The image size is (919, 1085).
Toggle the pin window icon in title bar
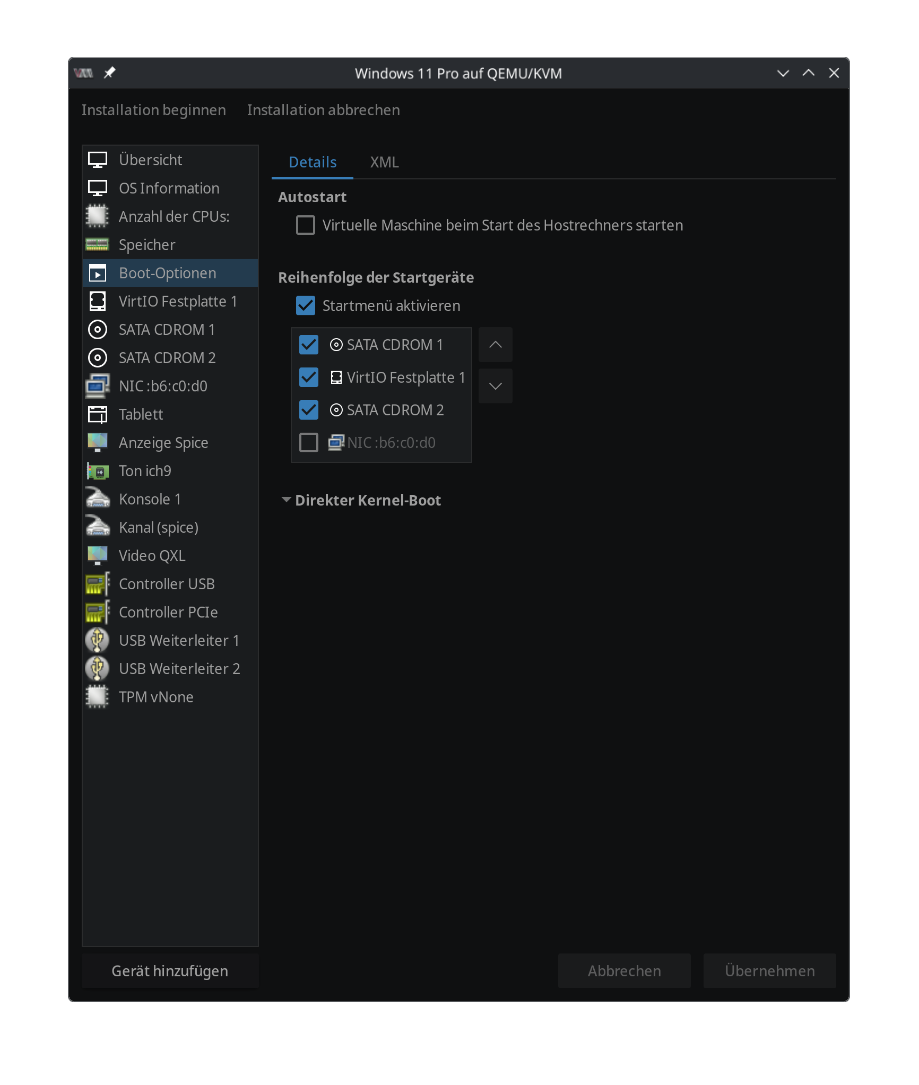(x=110, y=73)
